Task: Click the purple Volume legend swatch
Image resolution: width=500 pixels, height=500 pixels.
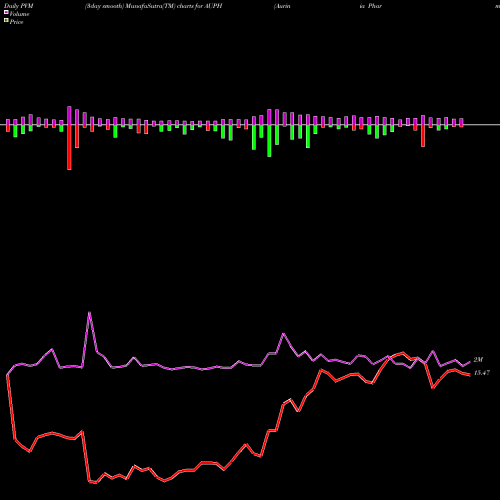Action: 6,12
